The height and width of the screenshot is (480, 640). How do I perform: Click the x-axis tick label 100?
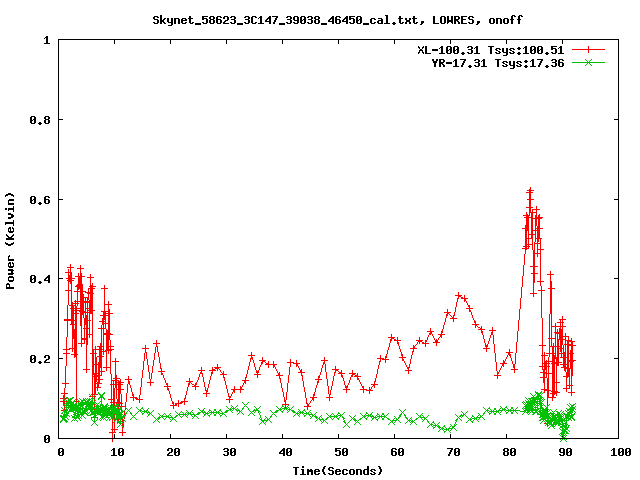tap(620, 452)
